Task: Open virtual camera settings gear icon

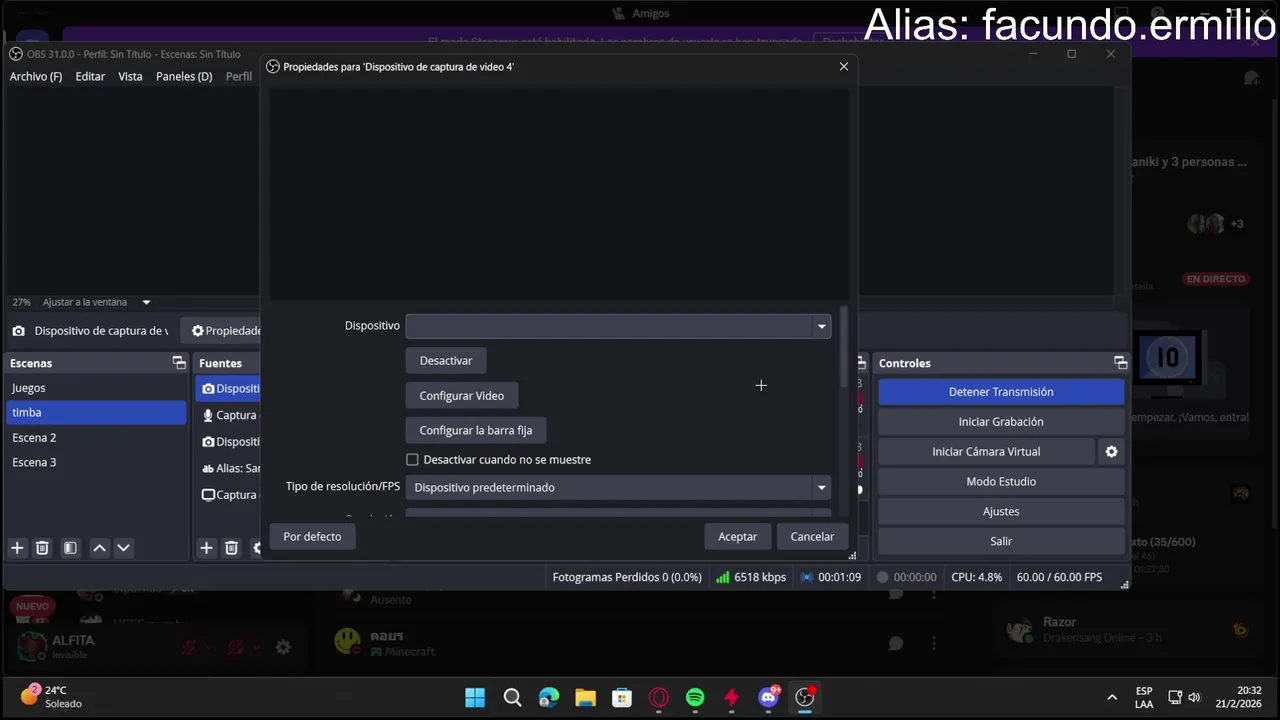Action: pyautogui.click(x=1111, y=452)
